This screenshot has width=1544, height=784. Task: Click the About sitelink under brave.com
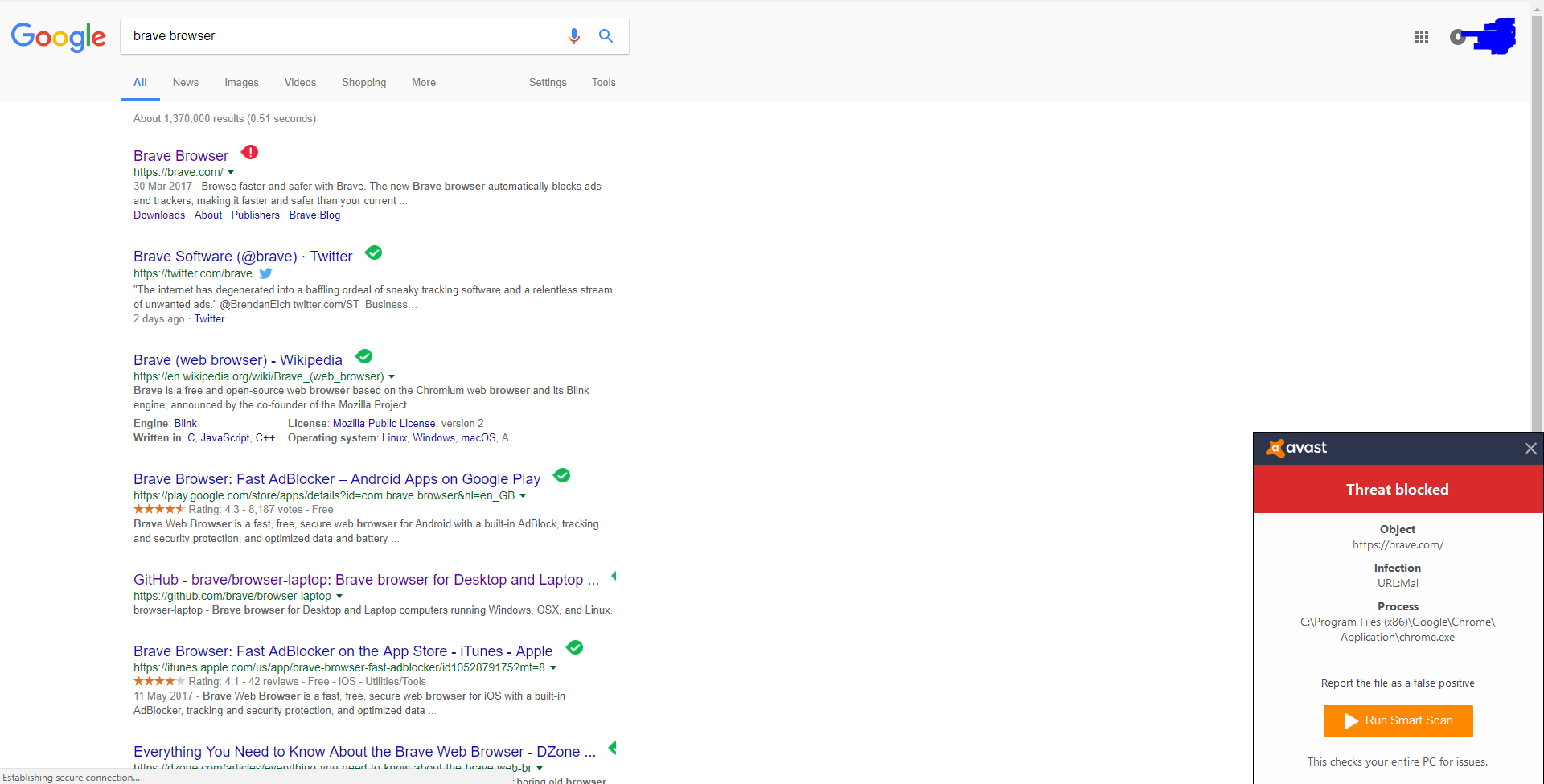tap(208, 215)
